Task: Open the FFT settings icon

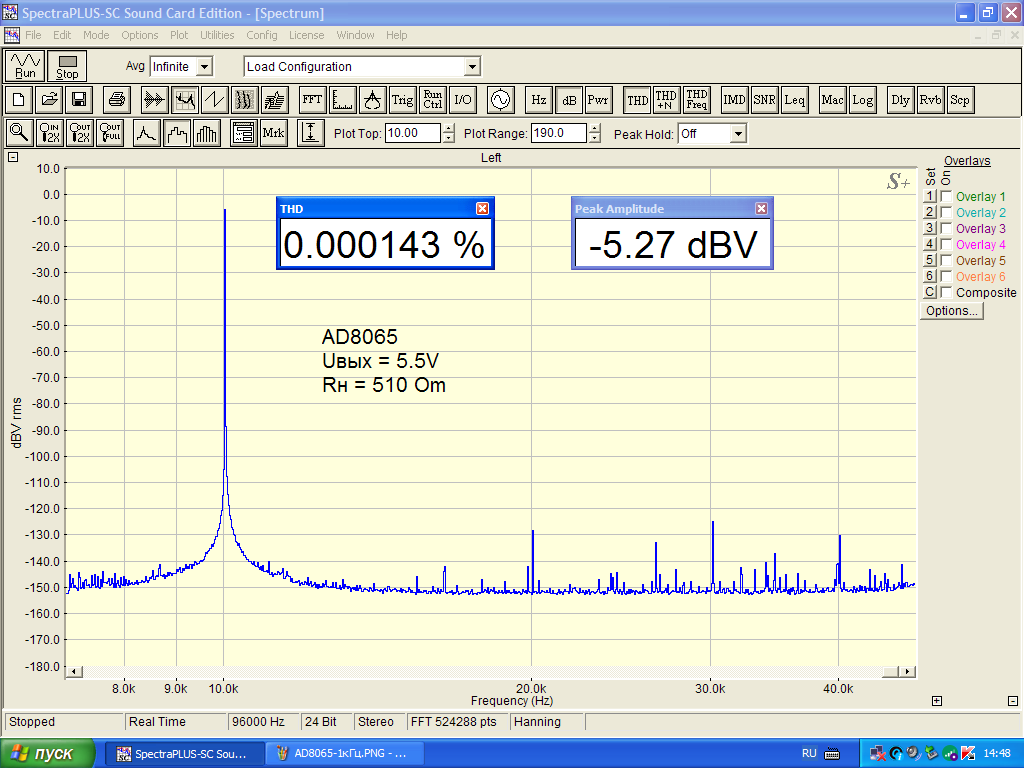Action: (x=312, y=100)
